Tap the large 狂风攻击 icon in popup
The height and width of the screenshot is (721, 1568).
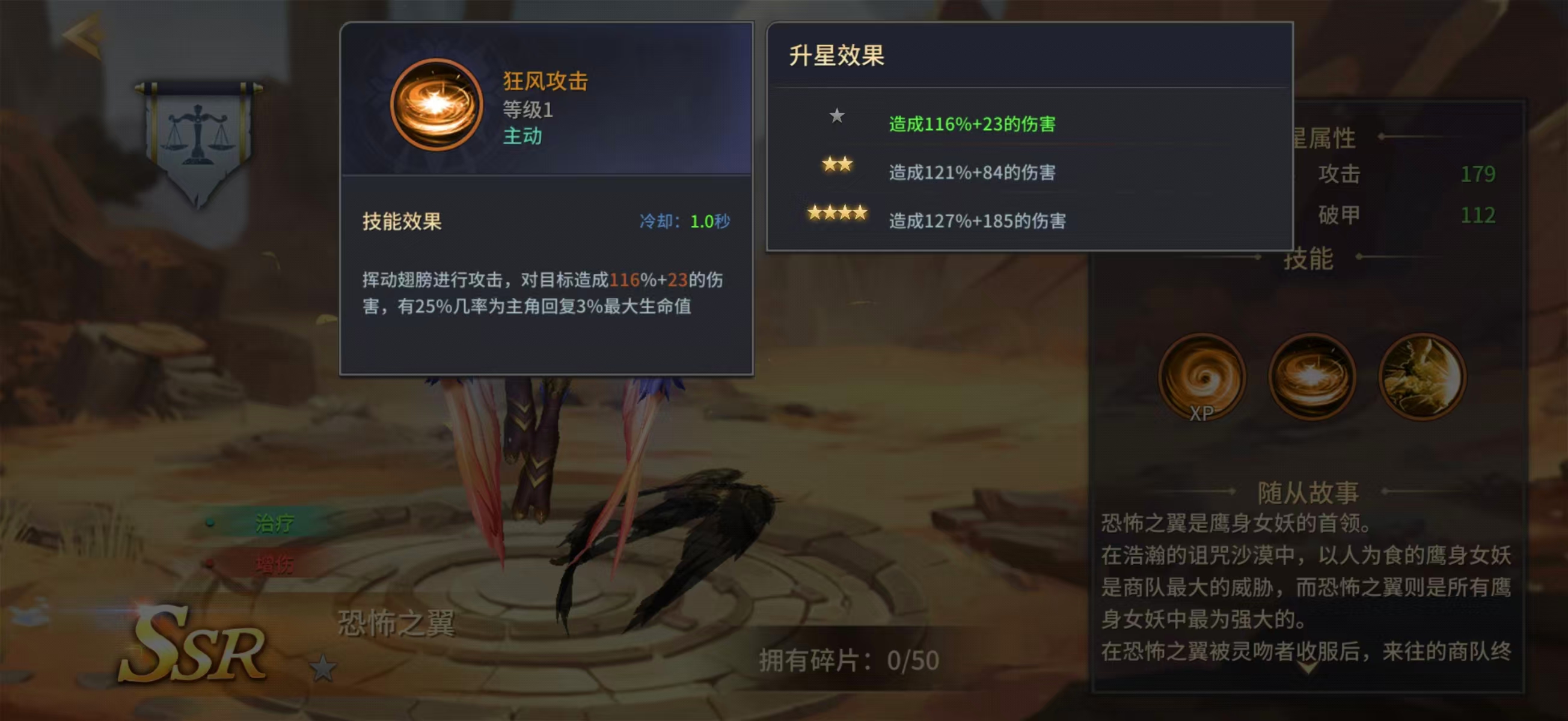[x=436, y=105]
